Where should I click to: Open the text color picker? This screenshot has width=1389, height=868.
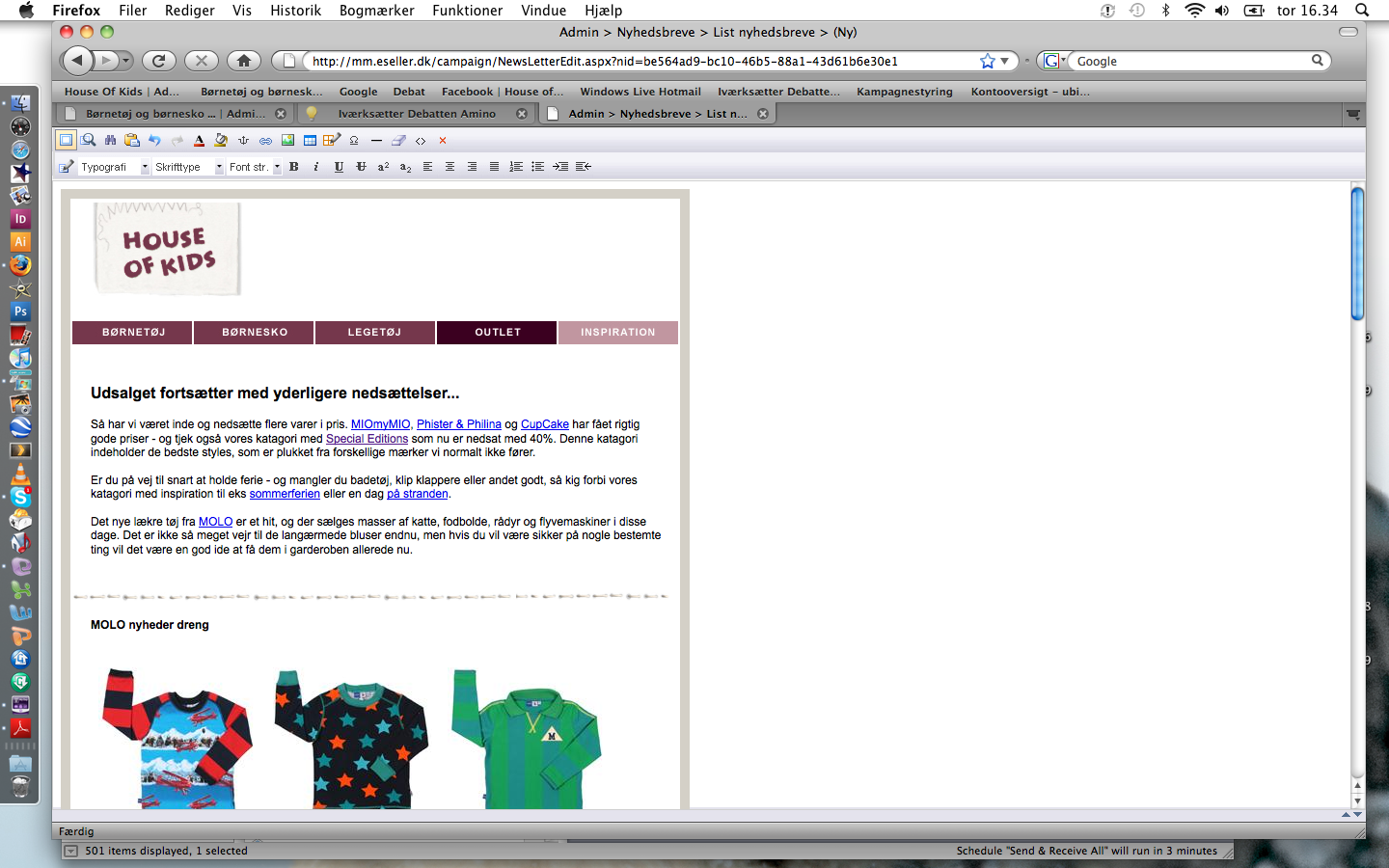(199, 141)
